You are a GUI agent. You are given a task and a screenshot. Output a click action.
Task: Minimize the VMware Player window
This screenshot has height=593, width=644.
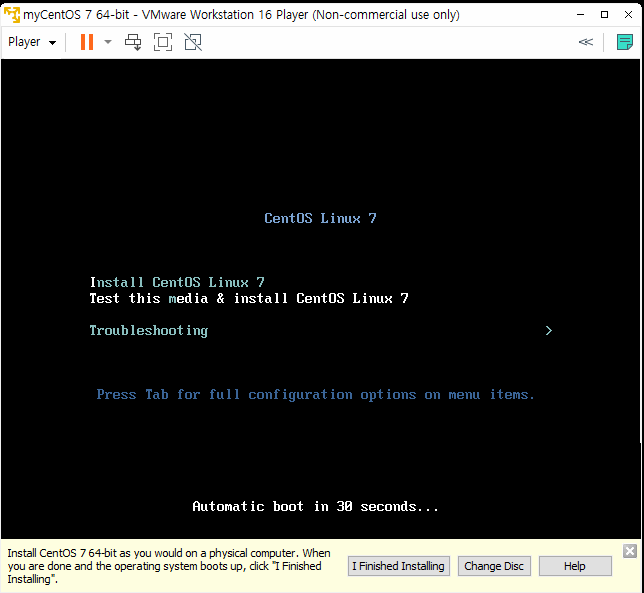click(x=580, y=14)
